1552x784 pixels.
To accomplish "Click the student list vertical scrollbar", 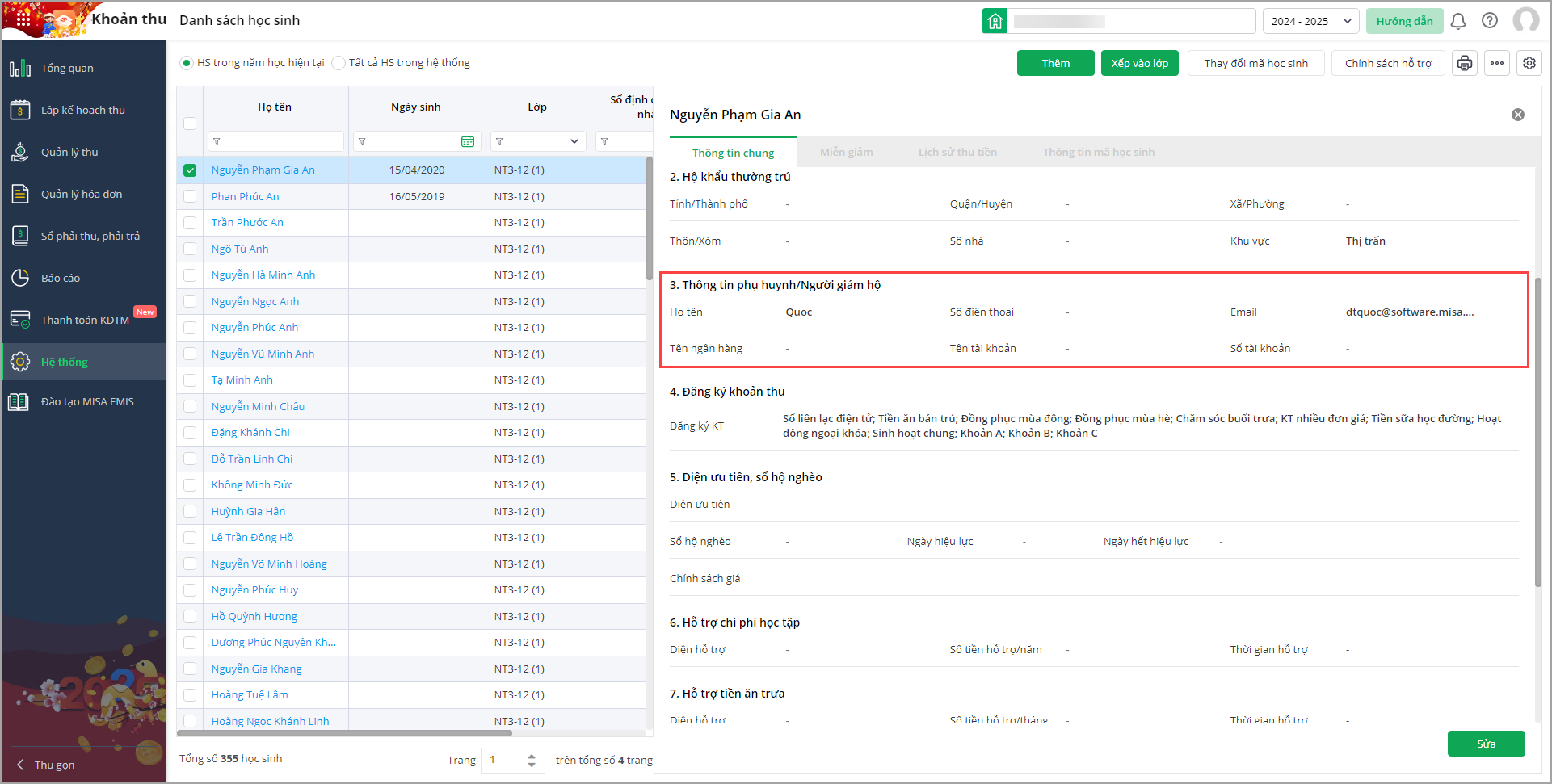I will point(649,218).
